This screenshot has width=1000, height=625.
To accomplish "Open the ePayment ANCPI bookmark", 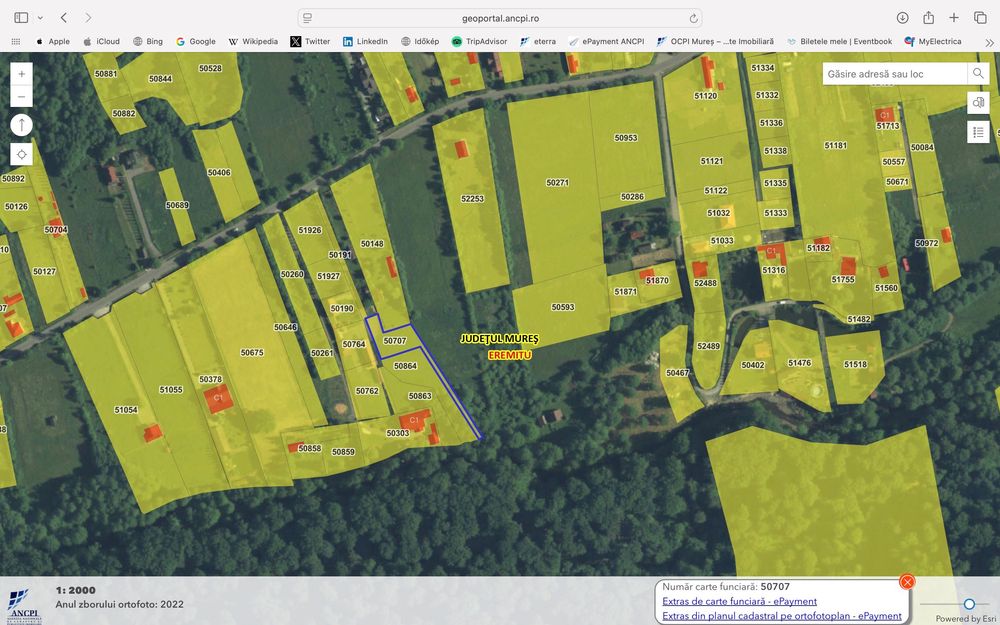I will click(607, 41).
